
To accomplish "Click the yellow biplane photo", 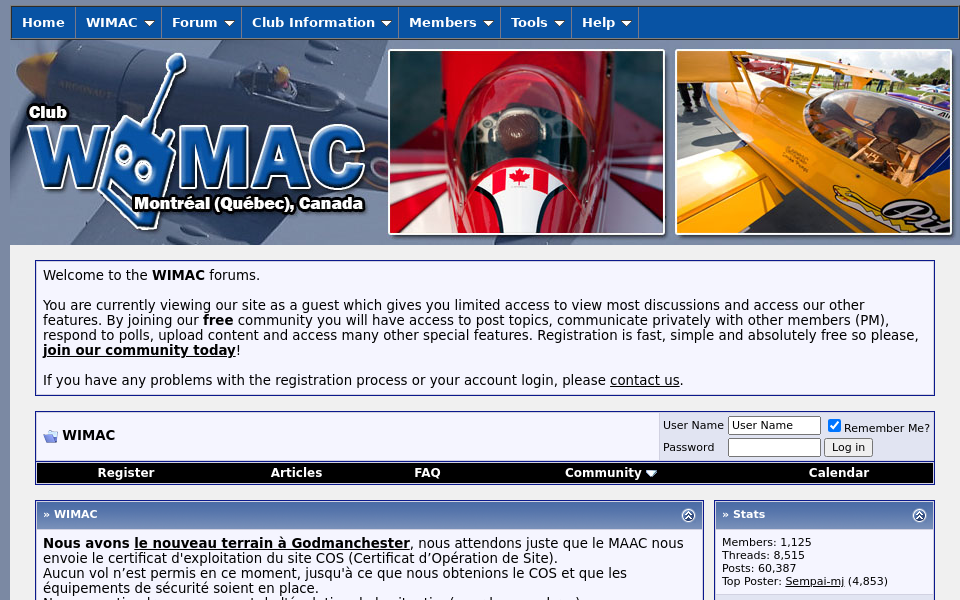I will (x=812, y=141).
